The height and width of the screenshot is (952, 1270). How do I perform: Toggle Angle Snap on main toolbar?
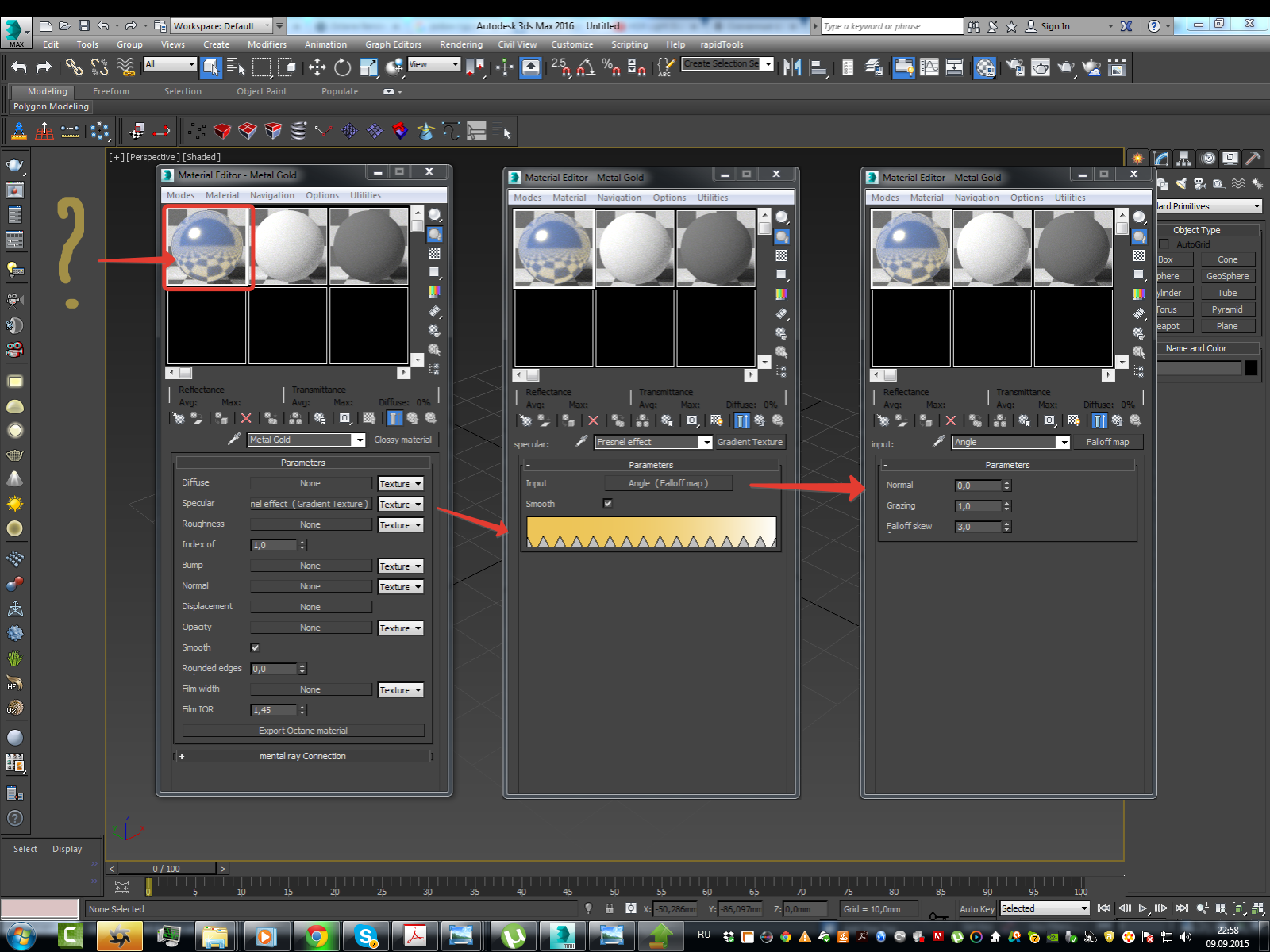point(586,67)
